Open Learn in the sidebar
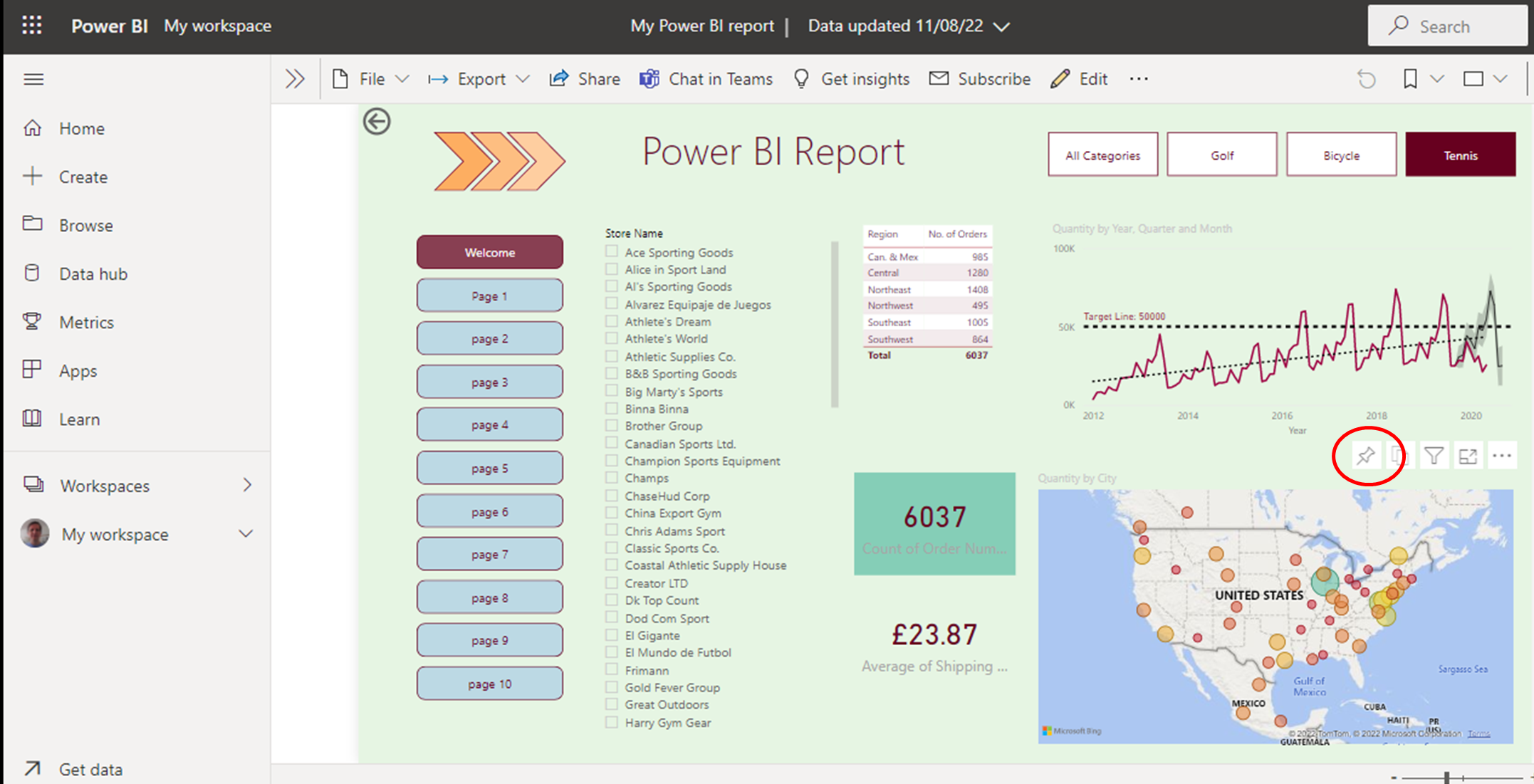1534x784 pixels. point(79,419)
